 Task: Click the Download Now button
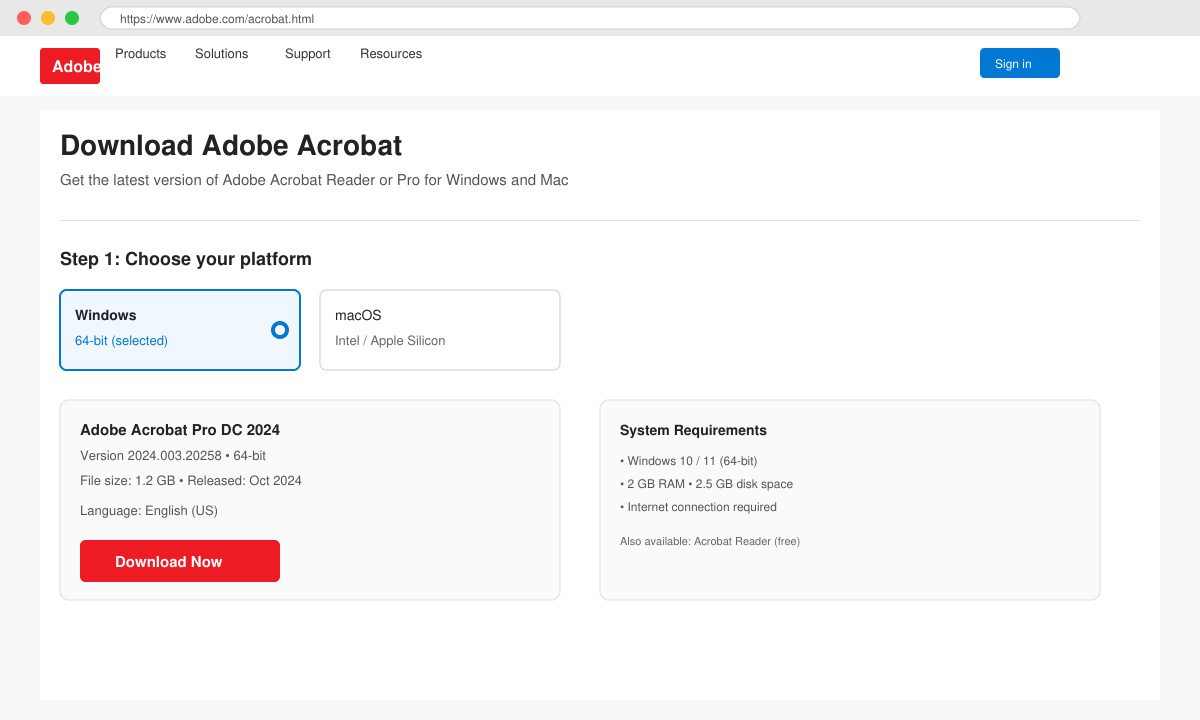tap(180, 561)
